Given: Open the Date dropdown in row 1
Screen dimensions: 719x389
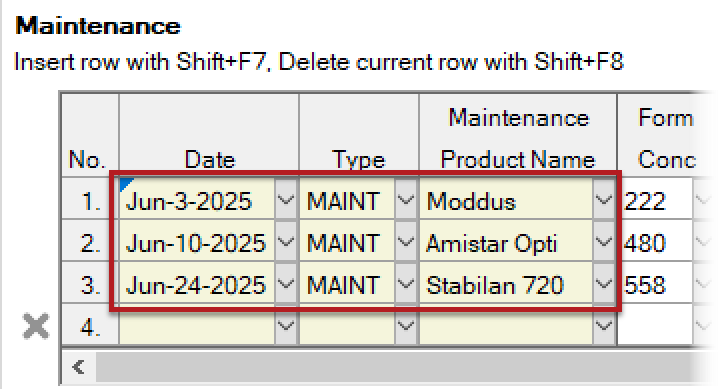Looking at the screenshot, I should point(286,200).
